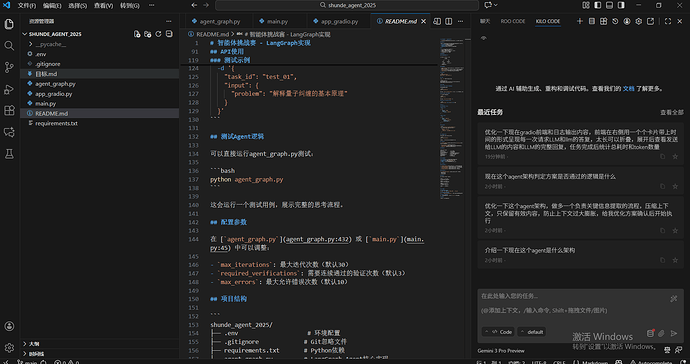Click the command center search box

[347, 5]
